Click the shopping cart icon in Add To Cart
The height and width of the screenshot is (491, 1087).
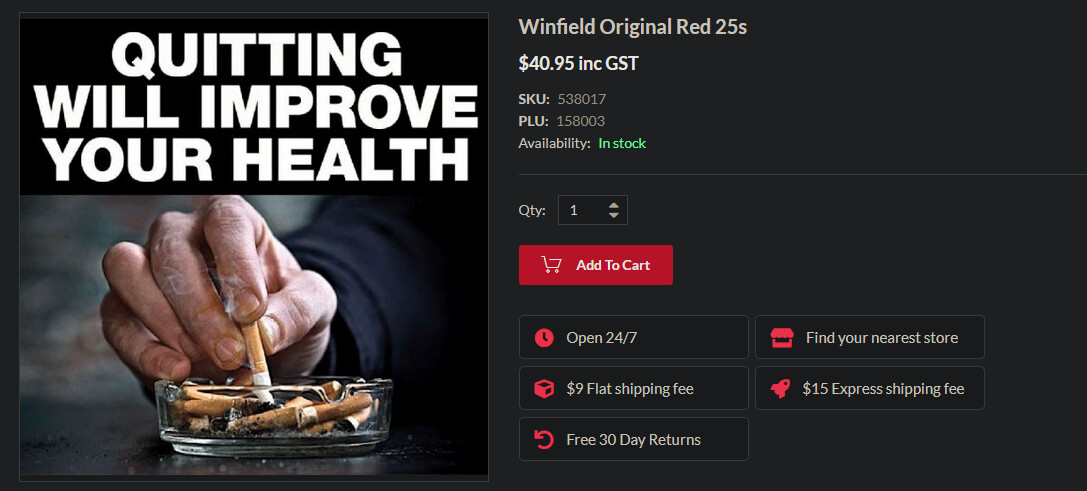pyautogui.click(x=551, y=265)
